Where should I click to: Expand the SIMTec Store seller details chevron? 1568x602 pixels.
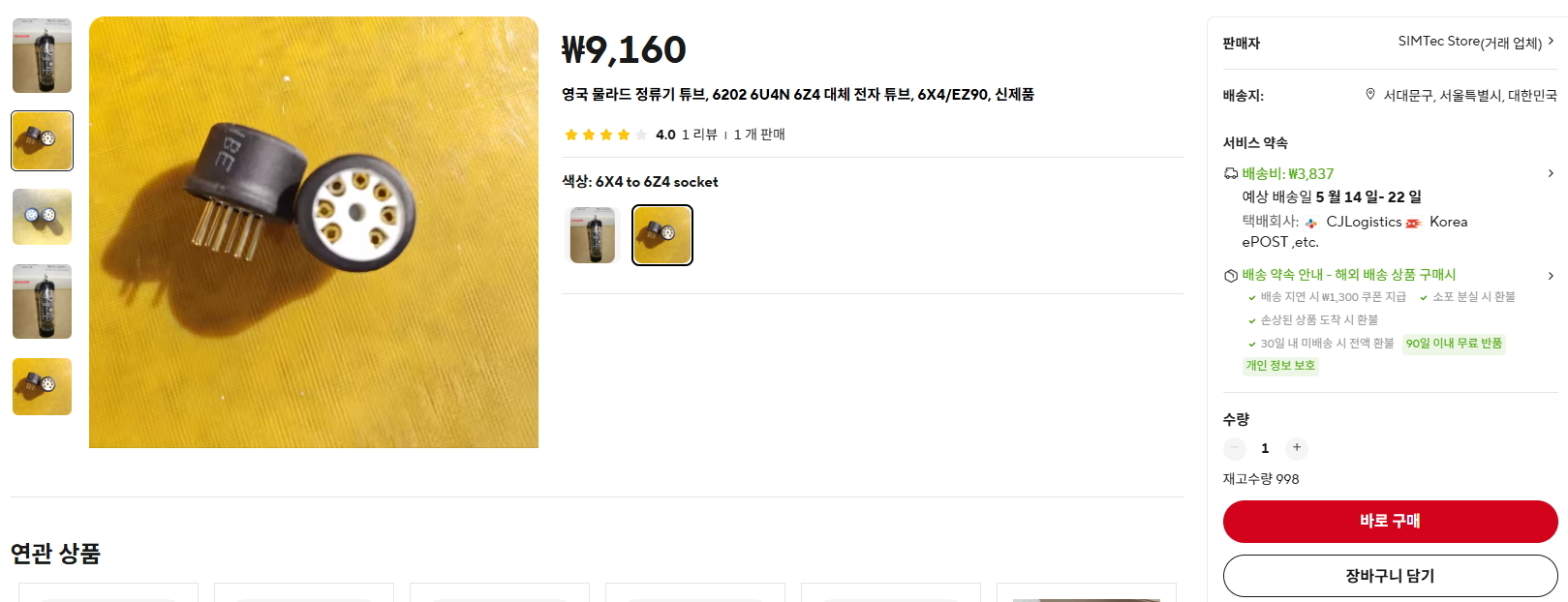pos(1551,42)
